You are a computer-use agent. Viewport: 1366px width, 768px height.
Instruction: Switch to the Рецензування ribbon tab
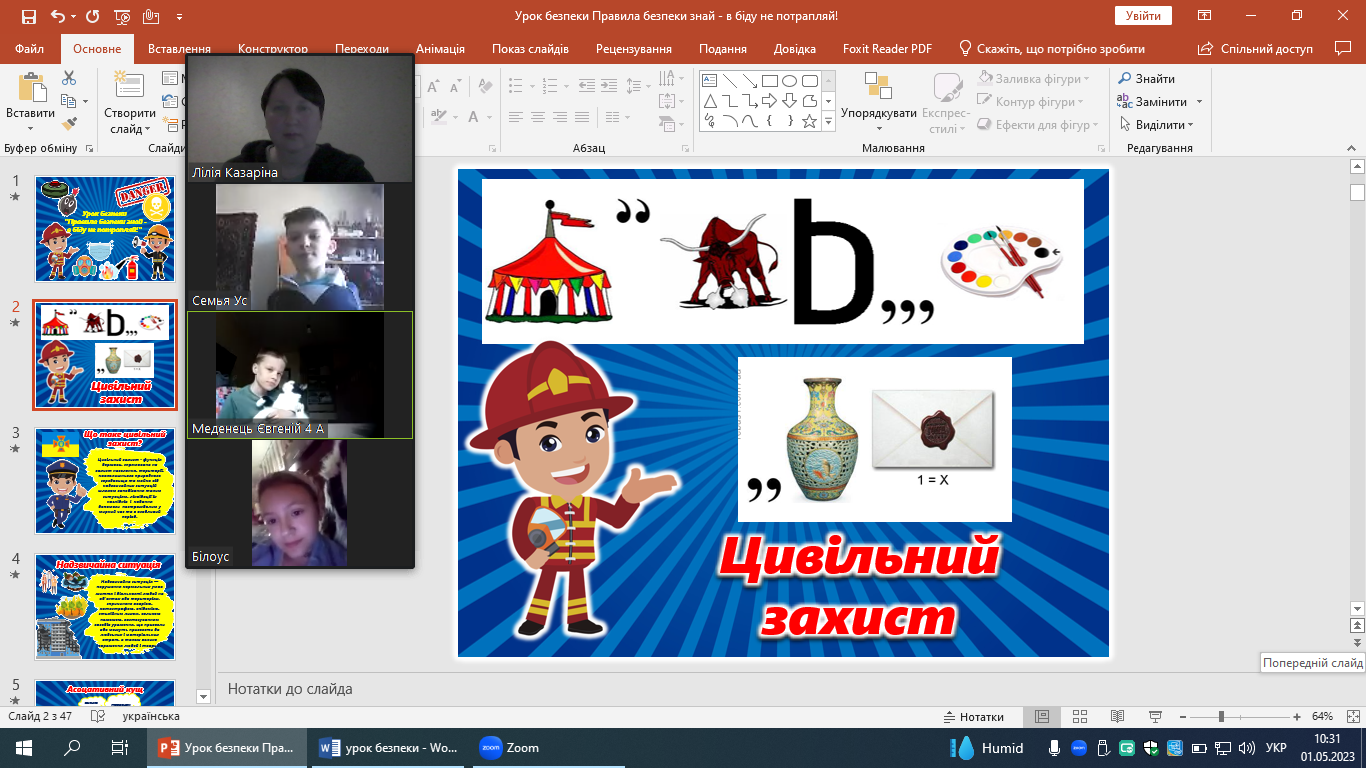634,49
